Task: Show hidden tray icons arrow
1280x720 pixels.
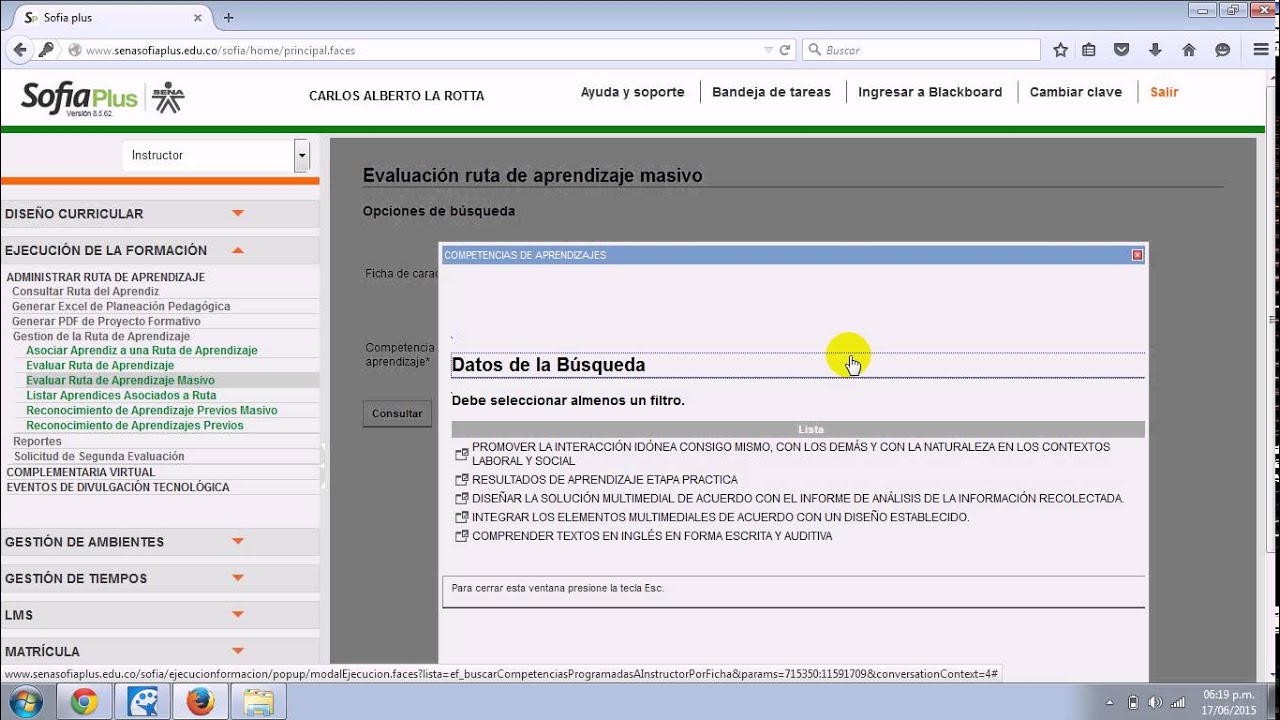Action: [x=1110, y=702]
